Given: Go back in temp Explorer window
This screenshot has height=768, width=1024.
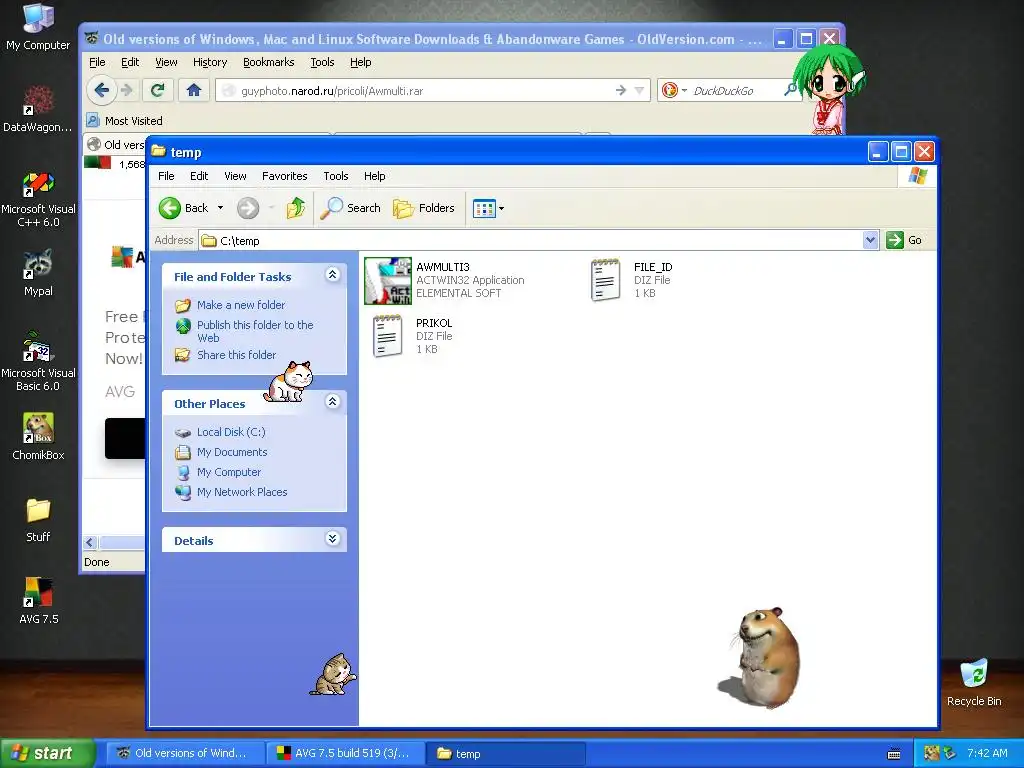Looking at the screenshot, I should [183, 208].
